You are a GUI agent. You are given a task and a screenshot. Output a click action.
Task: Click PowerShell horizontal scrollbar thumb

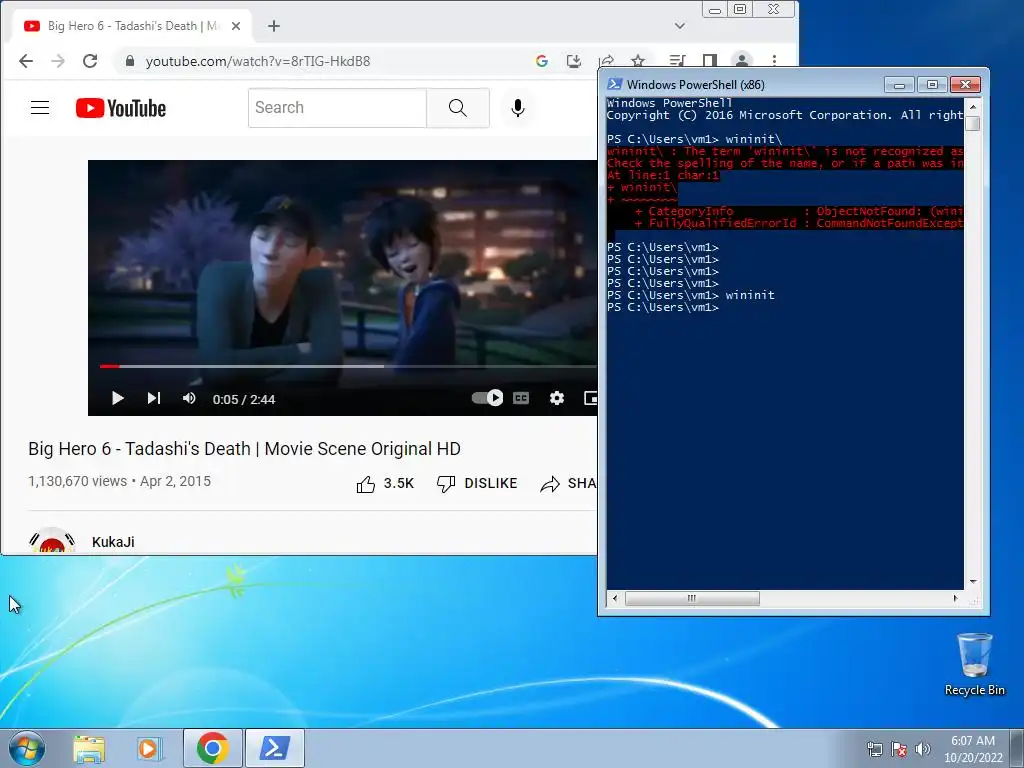(692, 598)
